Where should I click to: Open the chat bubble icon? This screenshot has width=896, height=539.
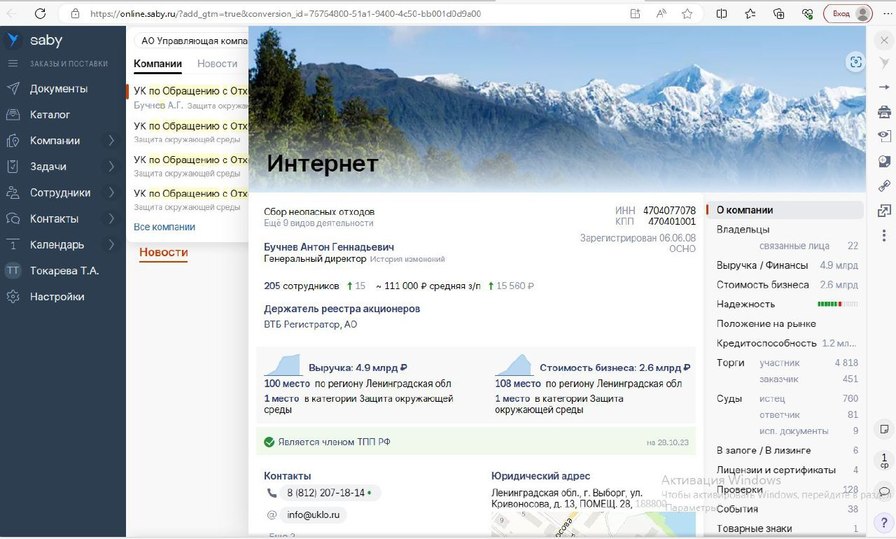point(884,491)
